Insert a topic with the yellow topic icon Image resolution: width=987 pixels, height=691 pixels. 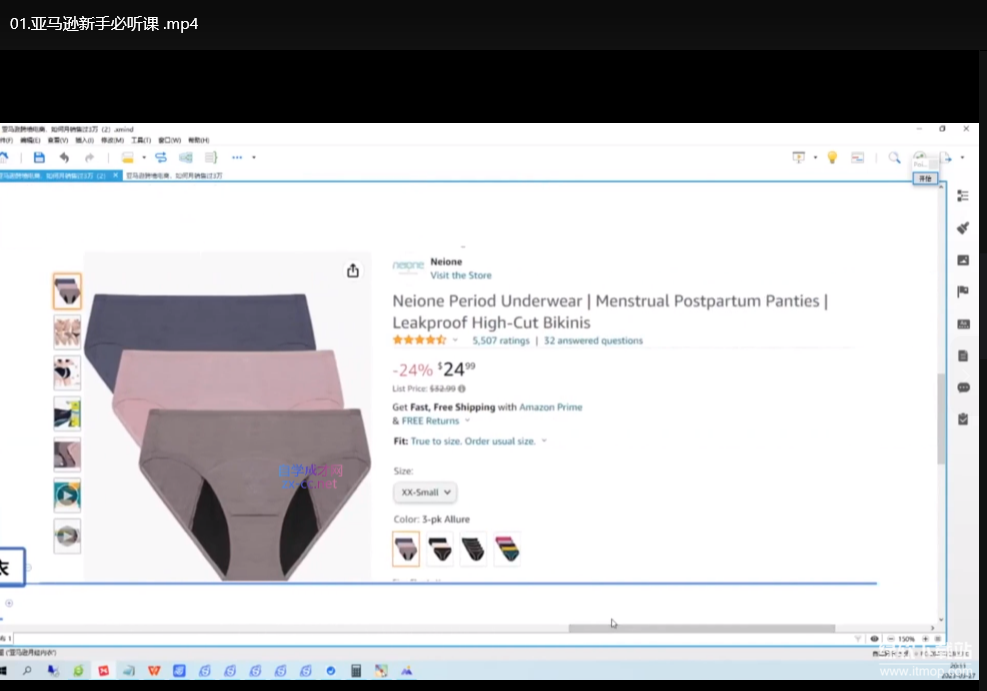(x=127, y=157)
